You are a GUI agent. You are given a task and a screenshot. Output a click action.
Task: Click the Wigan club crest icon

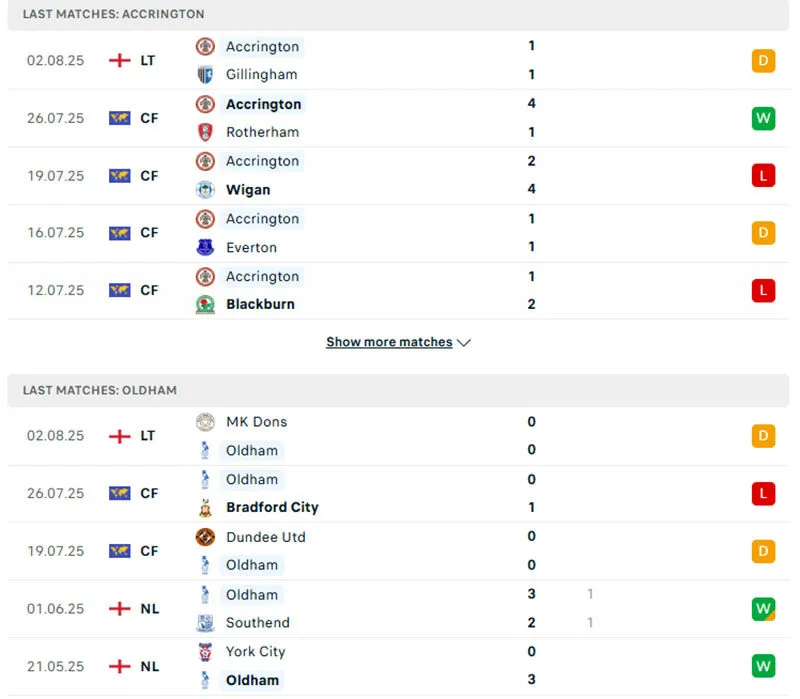pos(205,189)
